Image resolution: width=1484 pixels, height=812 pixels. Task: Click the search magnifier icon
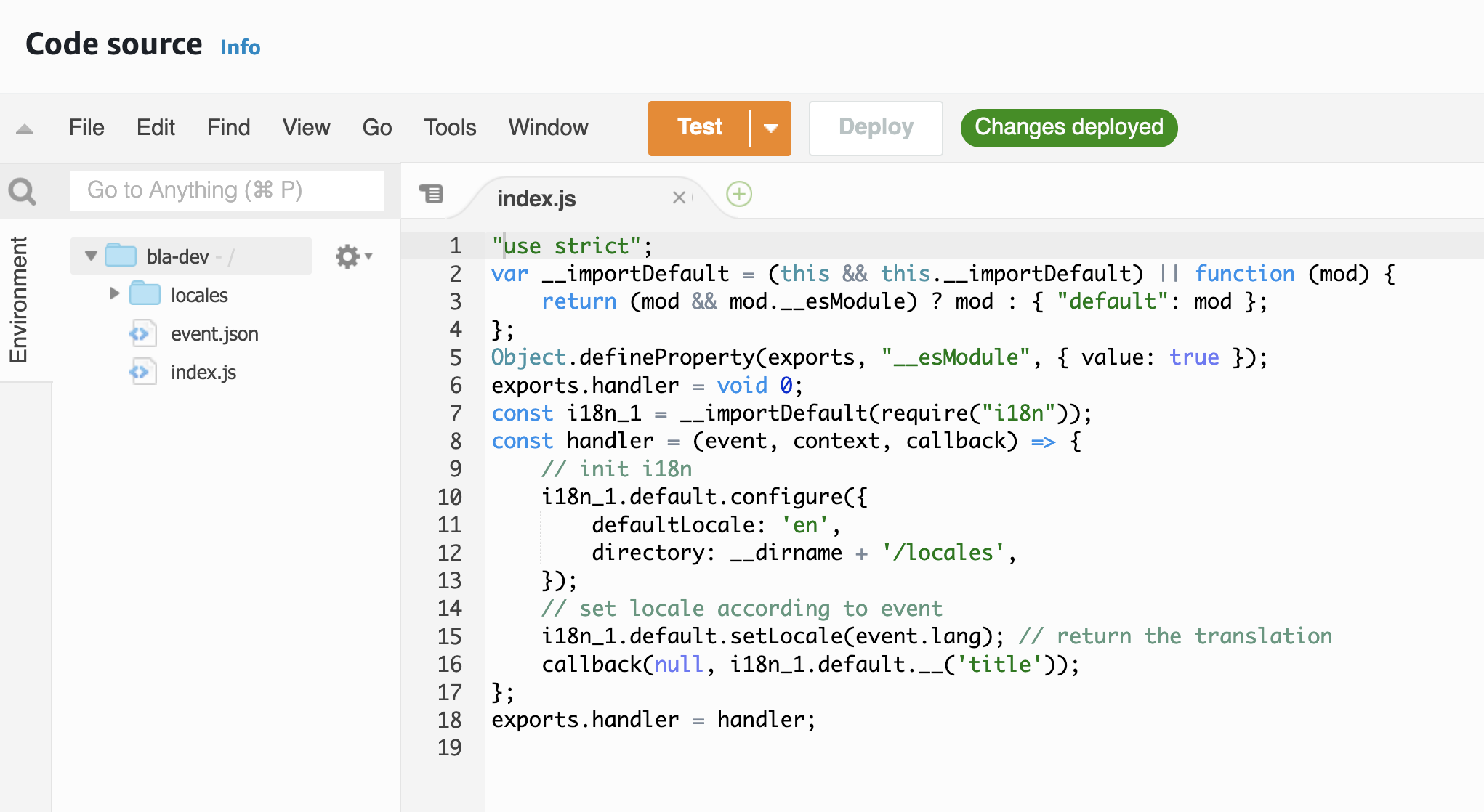pos(22,192)
